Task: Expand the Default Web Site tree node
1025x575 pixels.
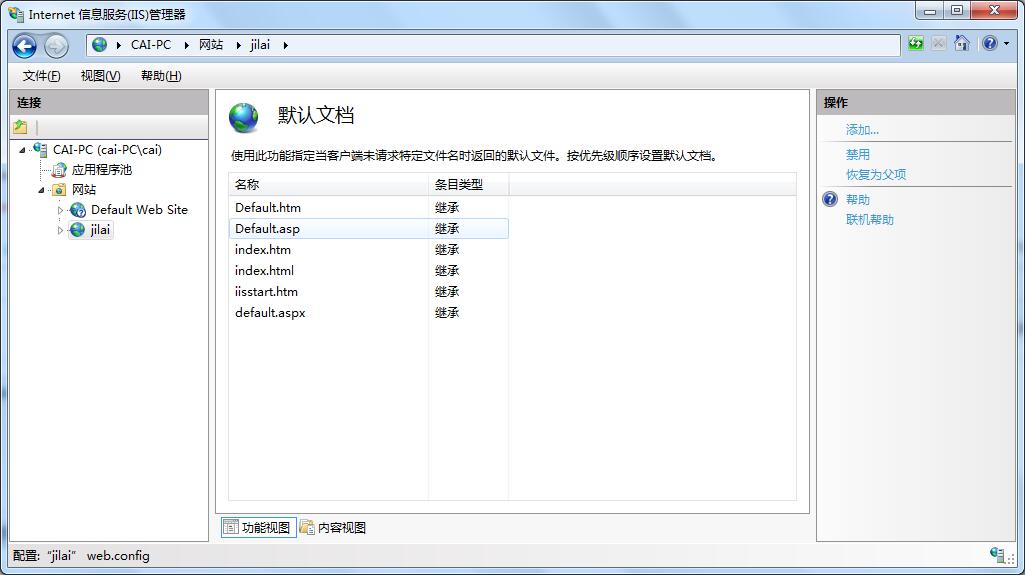Action: point(60,210)
